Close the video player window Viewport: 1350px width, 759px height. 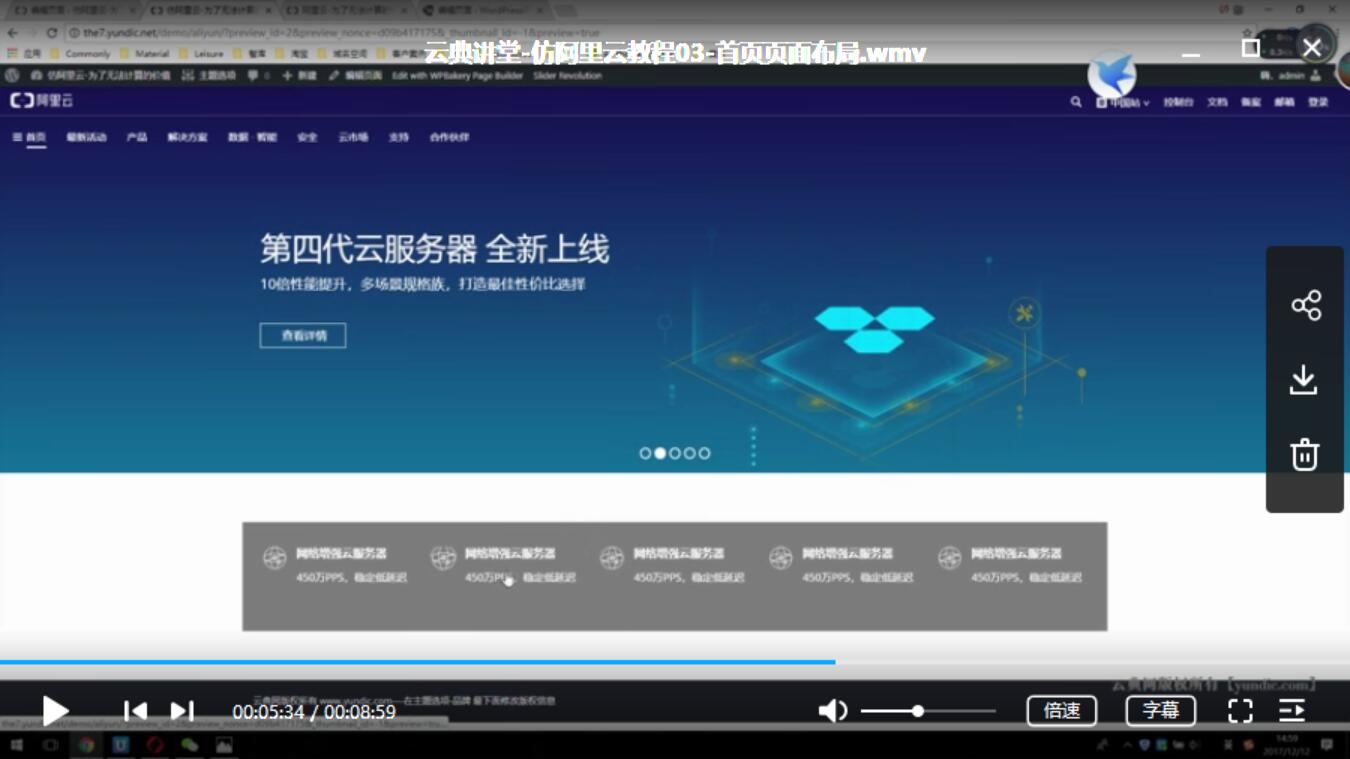pos(1312,47)
